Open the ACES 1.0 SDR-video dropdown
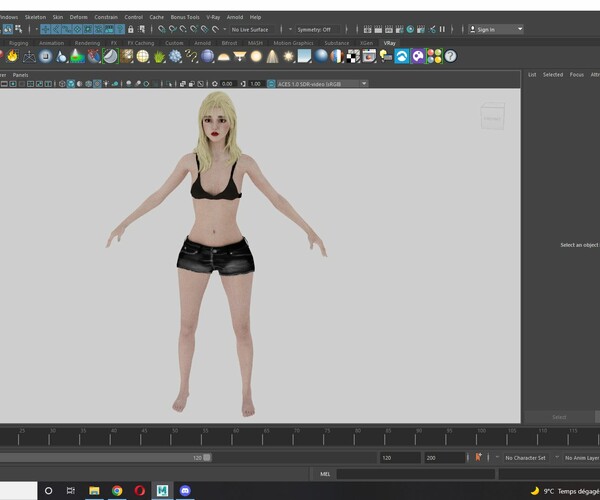 322,84
